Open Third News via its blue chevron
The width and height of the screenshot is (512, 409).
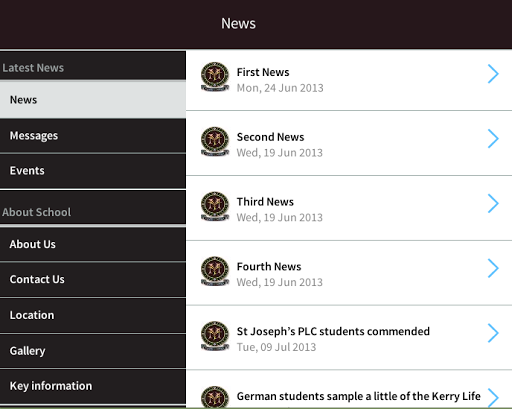(x=493, y=203)
